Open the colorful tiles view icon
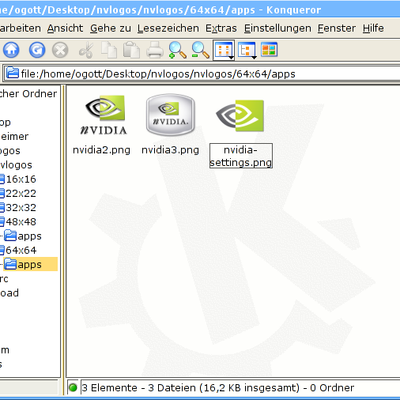Screen dimensions: 400x400 pyautogui.click(x=269, y=49)
